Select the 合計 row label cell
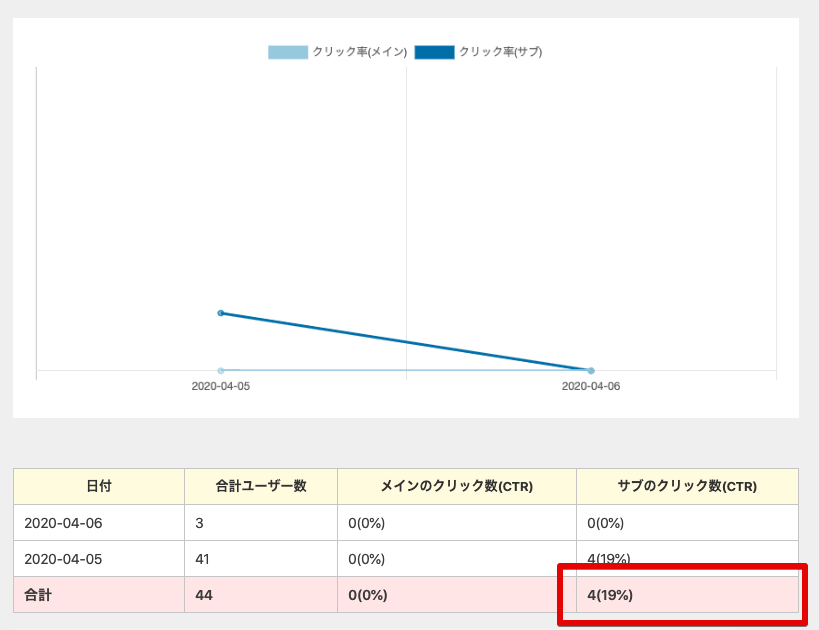This screenshot has height=630, width=819. [38, 595]
